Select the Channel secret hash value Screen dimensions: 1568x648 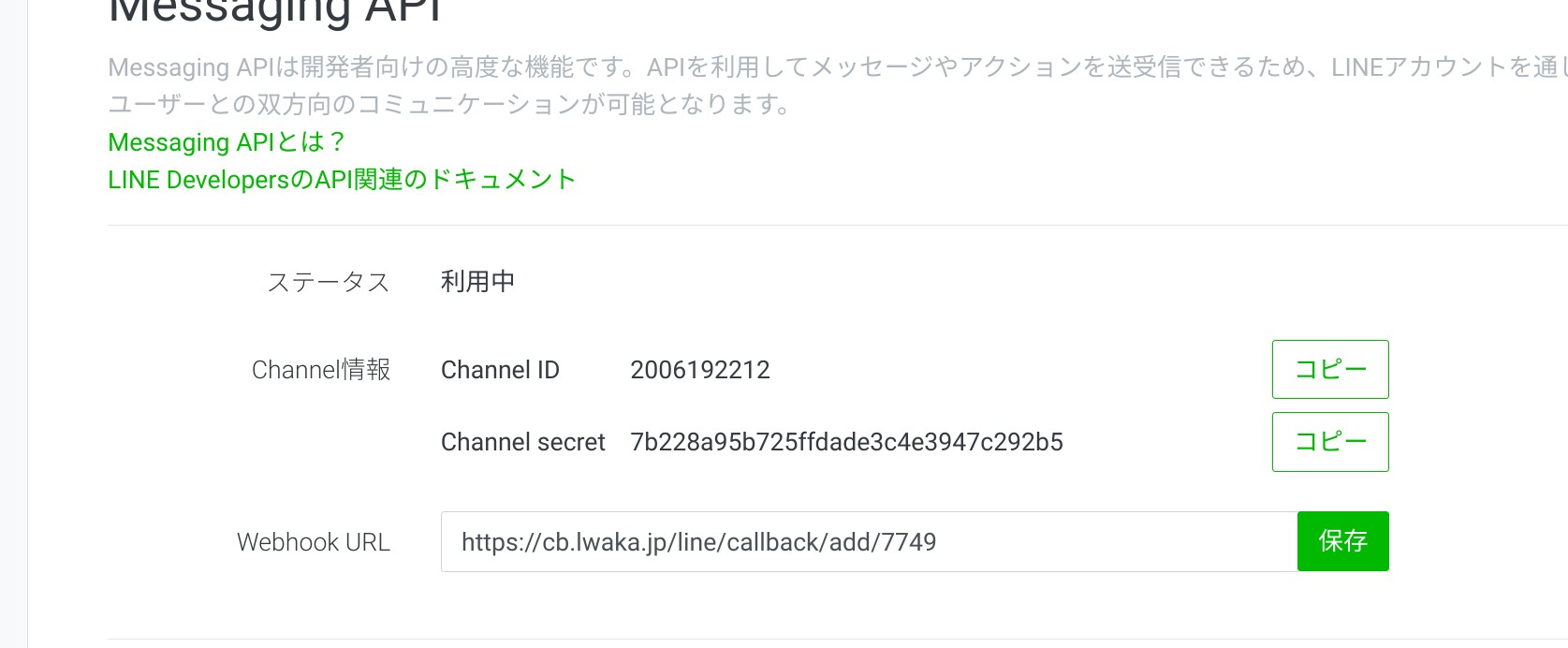coord(847,442)
